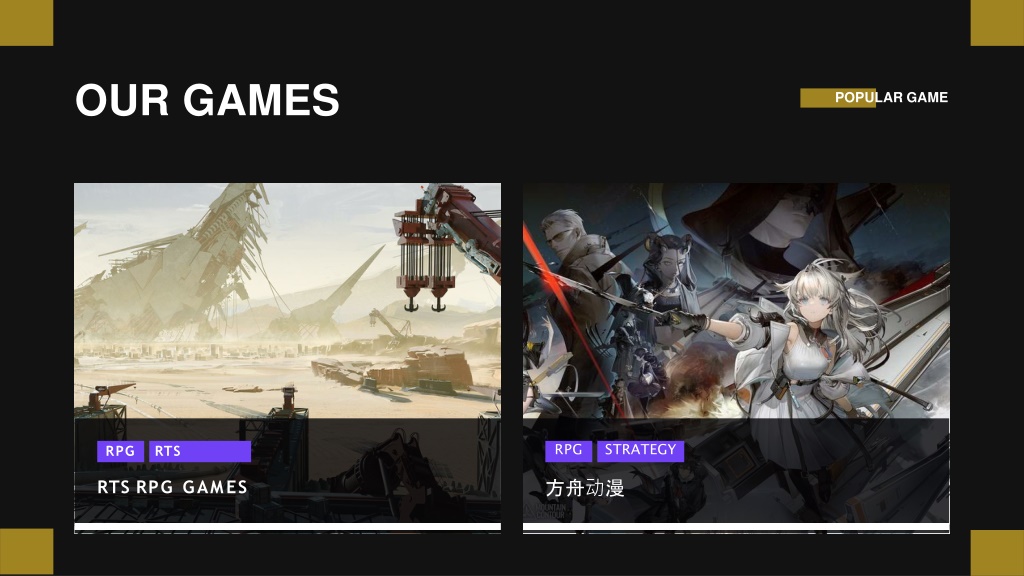
Task: Click the RPG tag on the left card
Action: pos(120,451)
